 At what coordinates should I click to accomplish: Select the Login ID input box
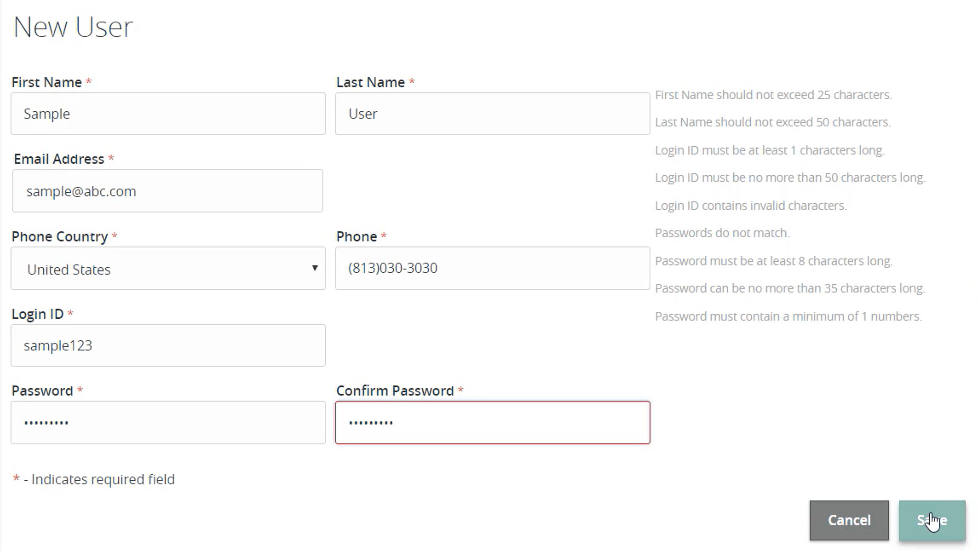[x=168, y=346]
